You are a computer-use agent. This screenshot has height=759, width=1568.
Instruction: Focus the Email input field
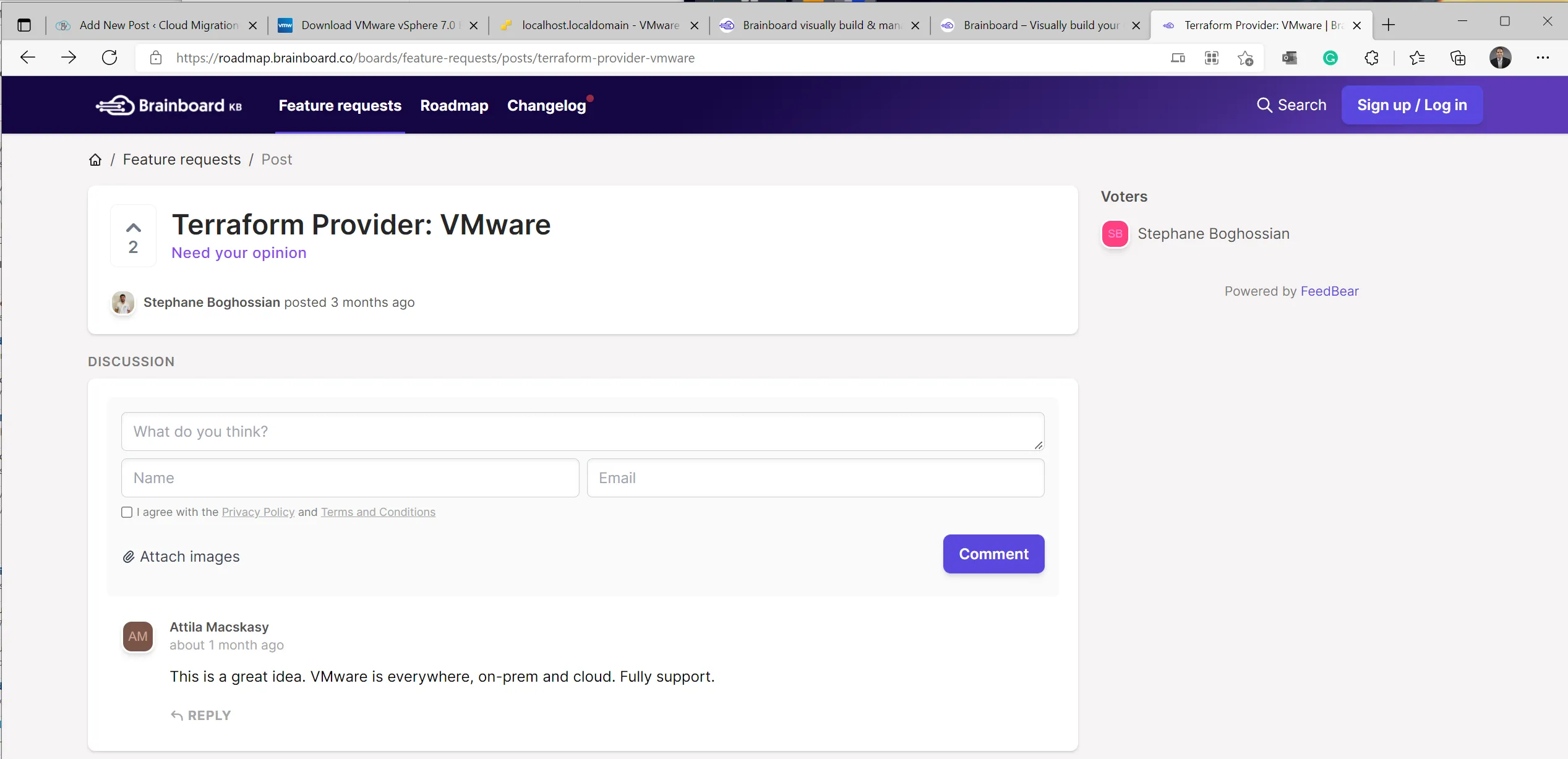(816, 478)
